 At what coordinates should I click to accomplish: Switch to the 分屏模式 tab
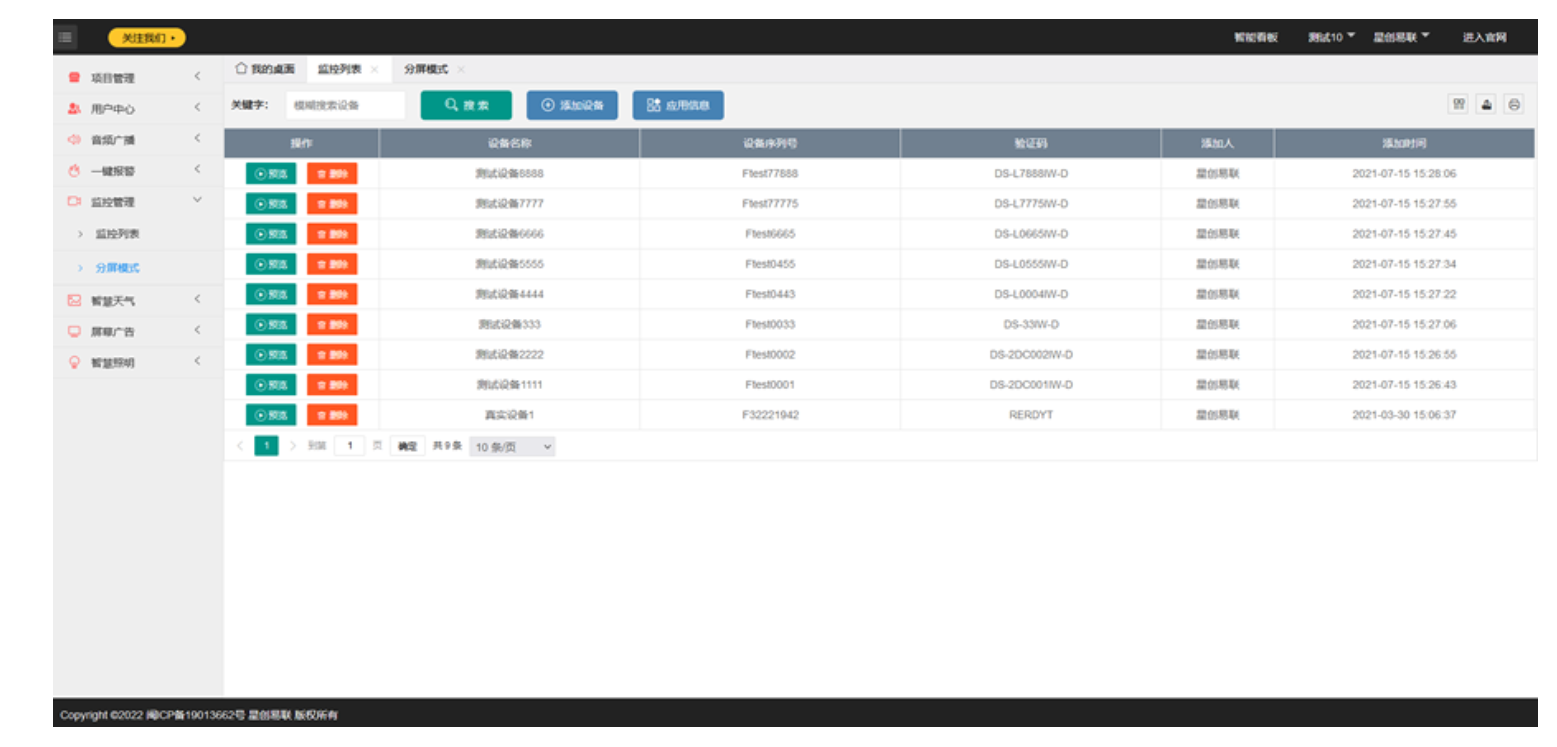click(425, 69)
